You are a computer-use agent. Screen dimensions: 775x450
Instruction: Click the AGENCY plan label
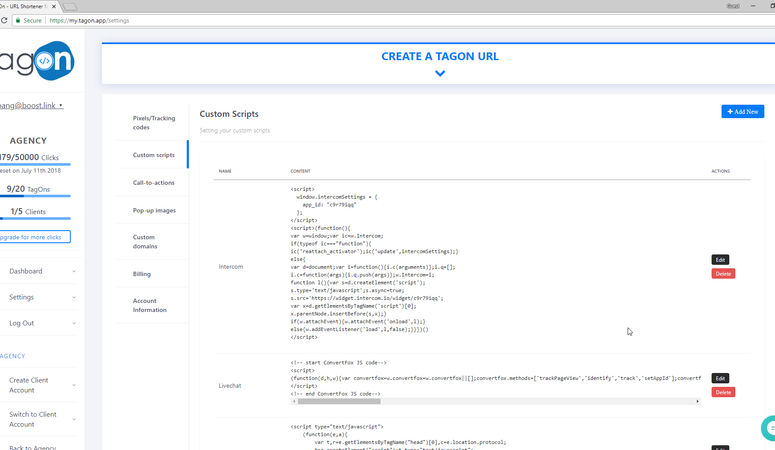tap(28, 140)
